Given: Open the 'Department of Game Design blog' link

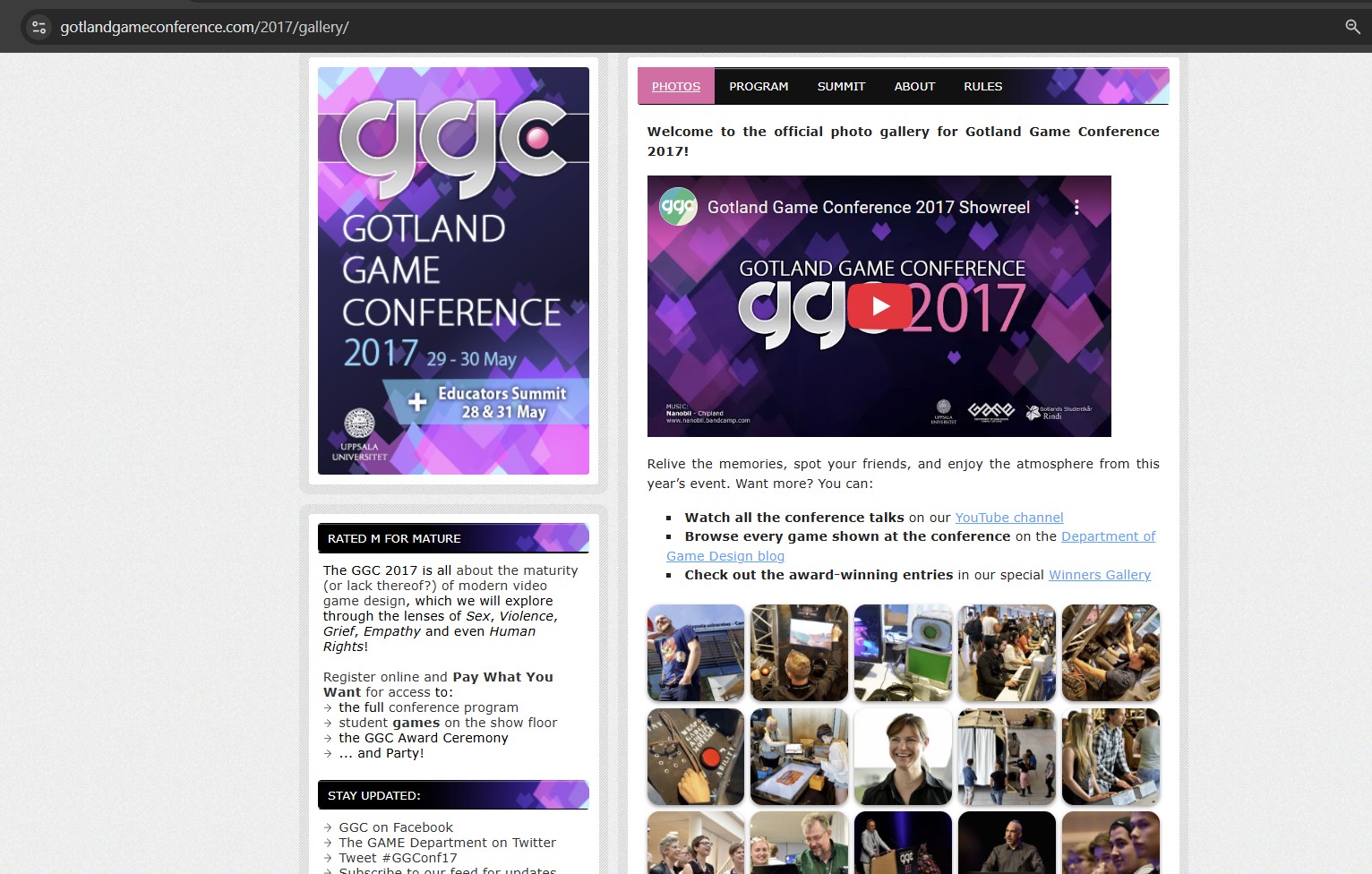Looking at the screenshot, I should 1108,536.
